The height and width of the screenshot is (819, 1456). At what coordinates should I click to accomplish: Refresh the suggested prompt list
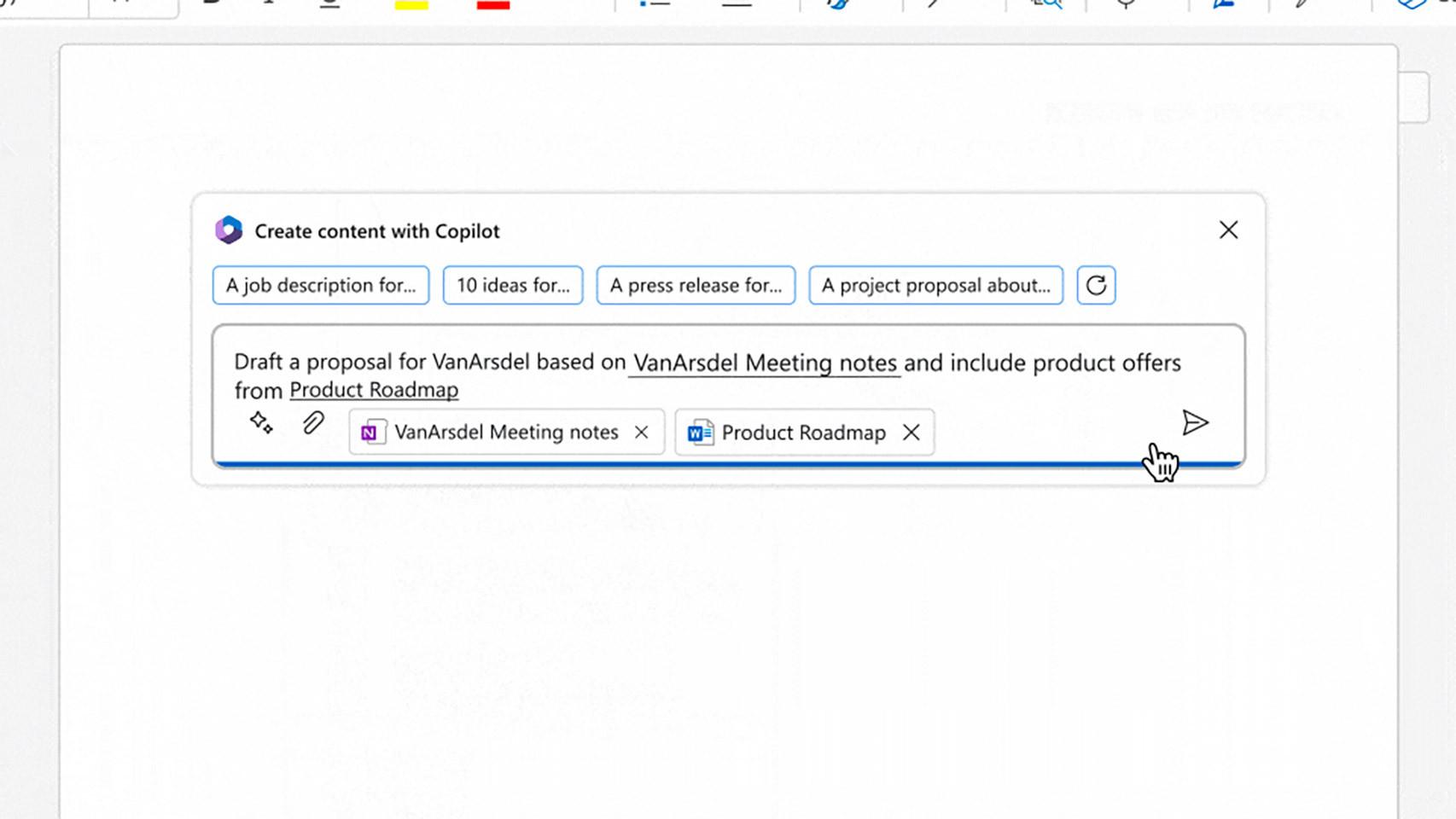[x=1096, y=285]
